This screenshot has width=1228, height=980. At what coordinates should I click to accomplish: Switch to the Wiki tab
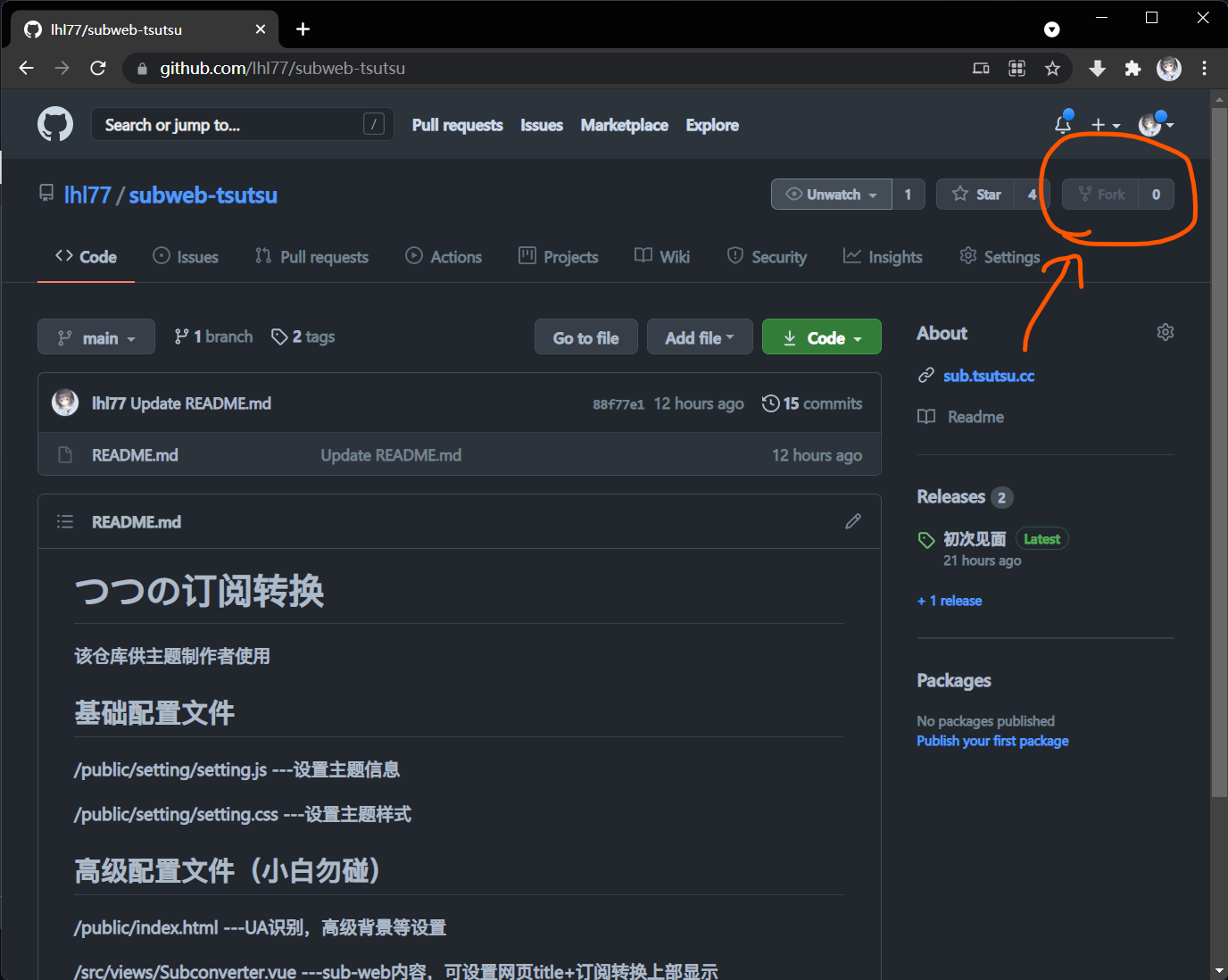[x=662, y=257]
